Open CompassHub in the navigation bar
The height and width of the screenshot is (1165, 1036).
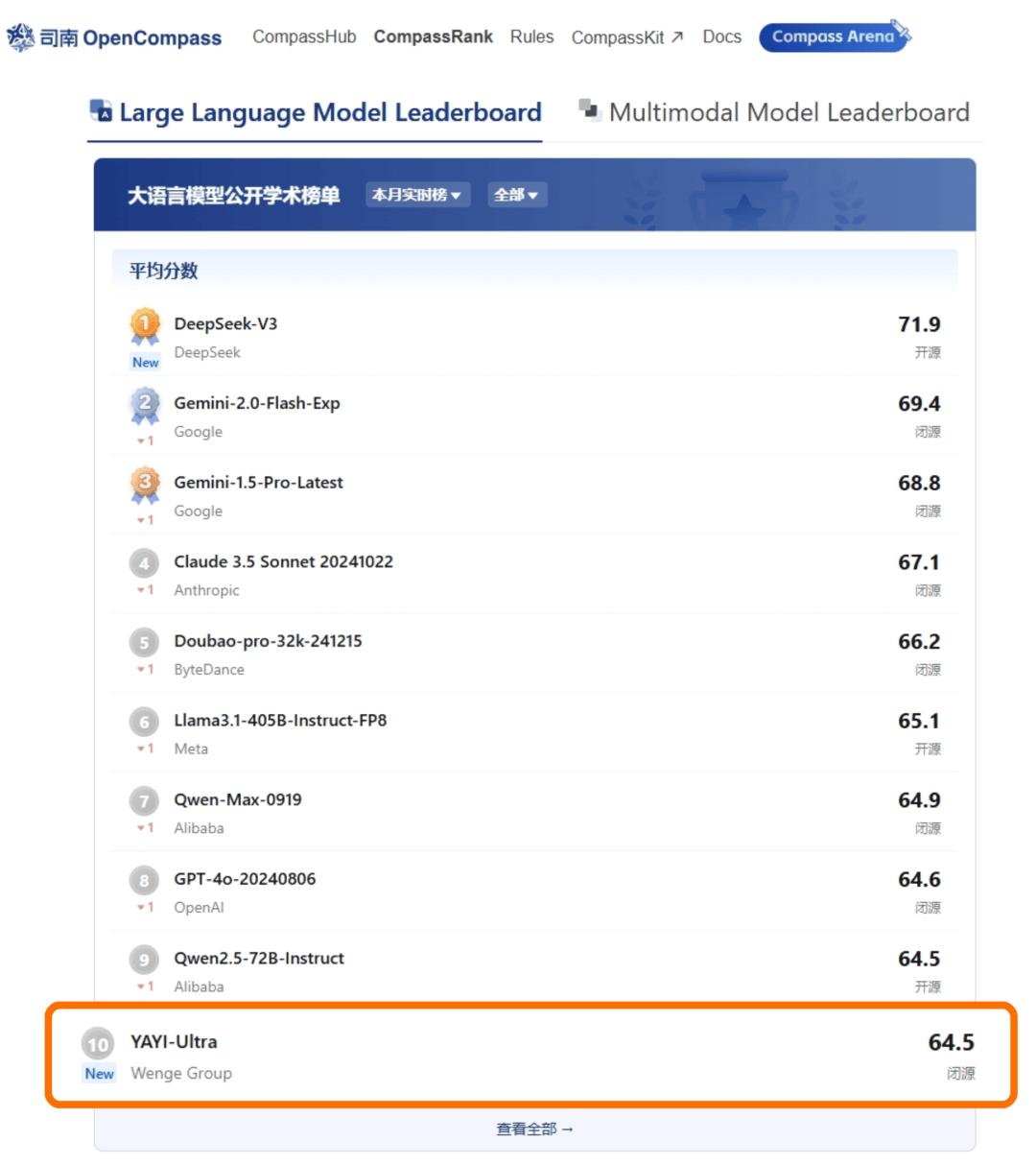[304, 36]
